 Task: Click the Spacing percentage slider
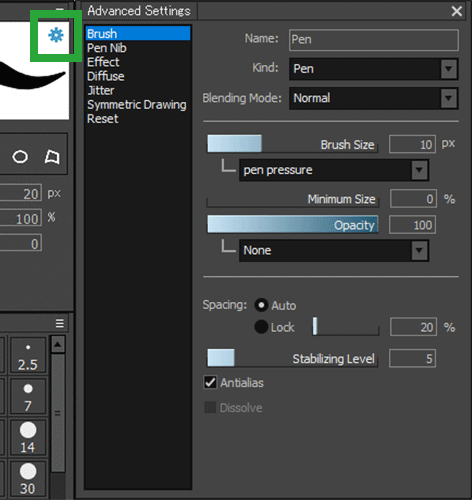click(346, 326)
